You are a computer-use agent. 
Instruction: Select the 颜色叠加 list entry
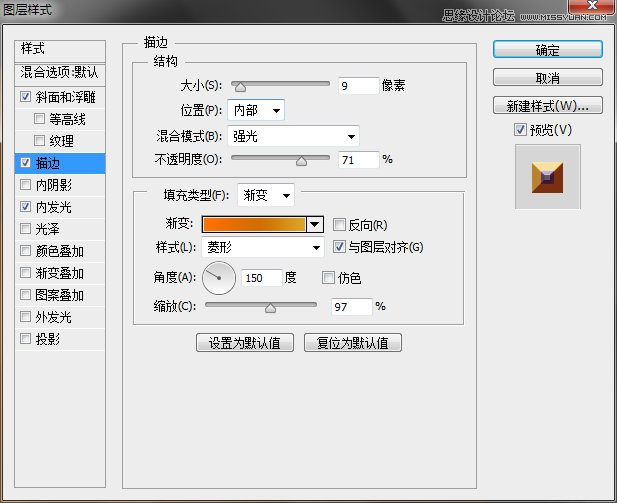pos(59,251)
